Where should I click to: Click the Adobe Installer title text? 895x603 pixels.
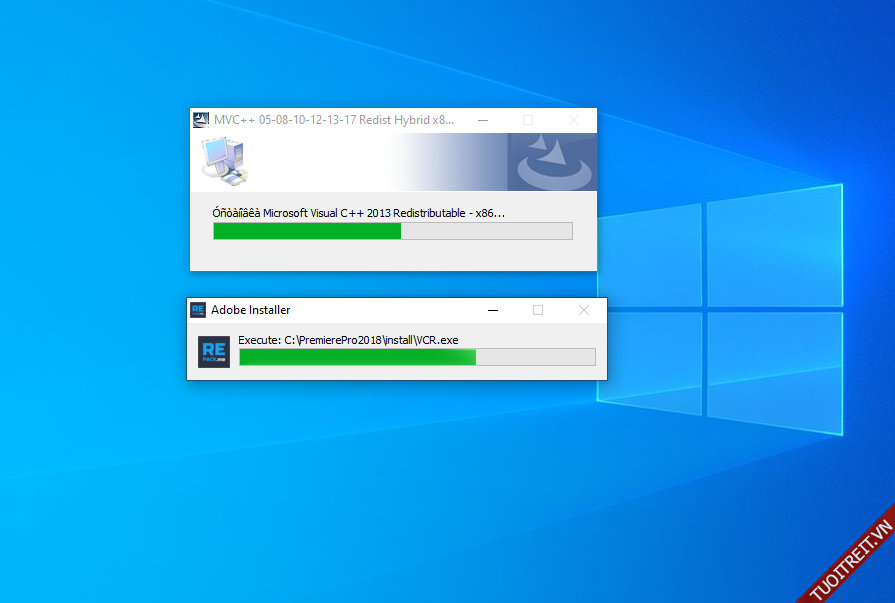point(251,310)
